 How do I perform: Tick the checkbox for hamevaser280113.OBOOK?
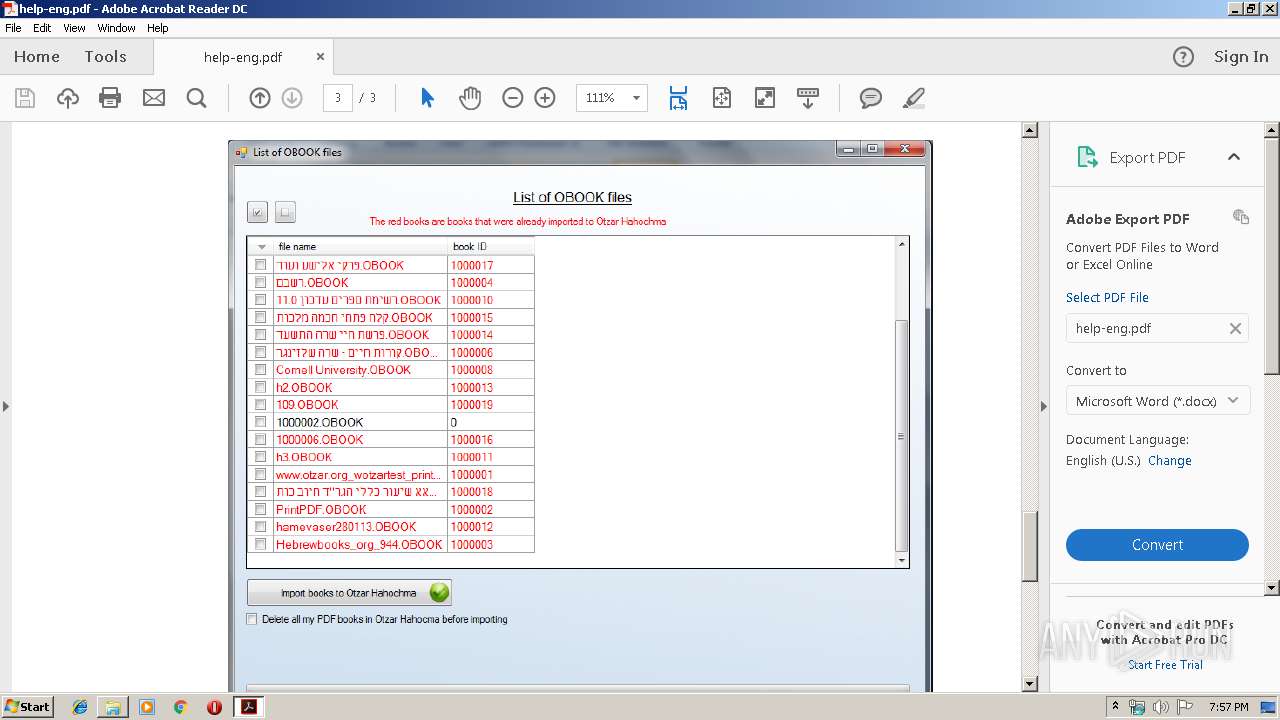(x=261, y=527)
